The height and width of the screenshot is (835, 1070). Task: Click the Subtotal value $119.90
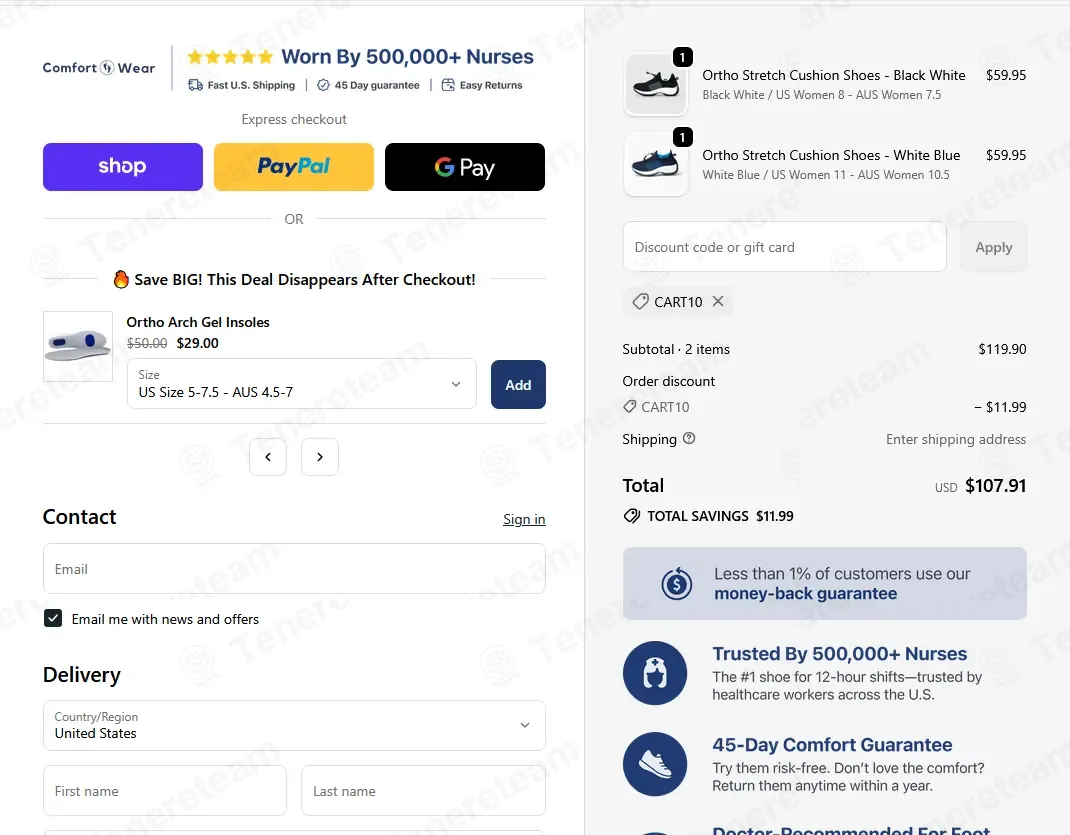tap(1002, 349)
